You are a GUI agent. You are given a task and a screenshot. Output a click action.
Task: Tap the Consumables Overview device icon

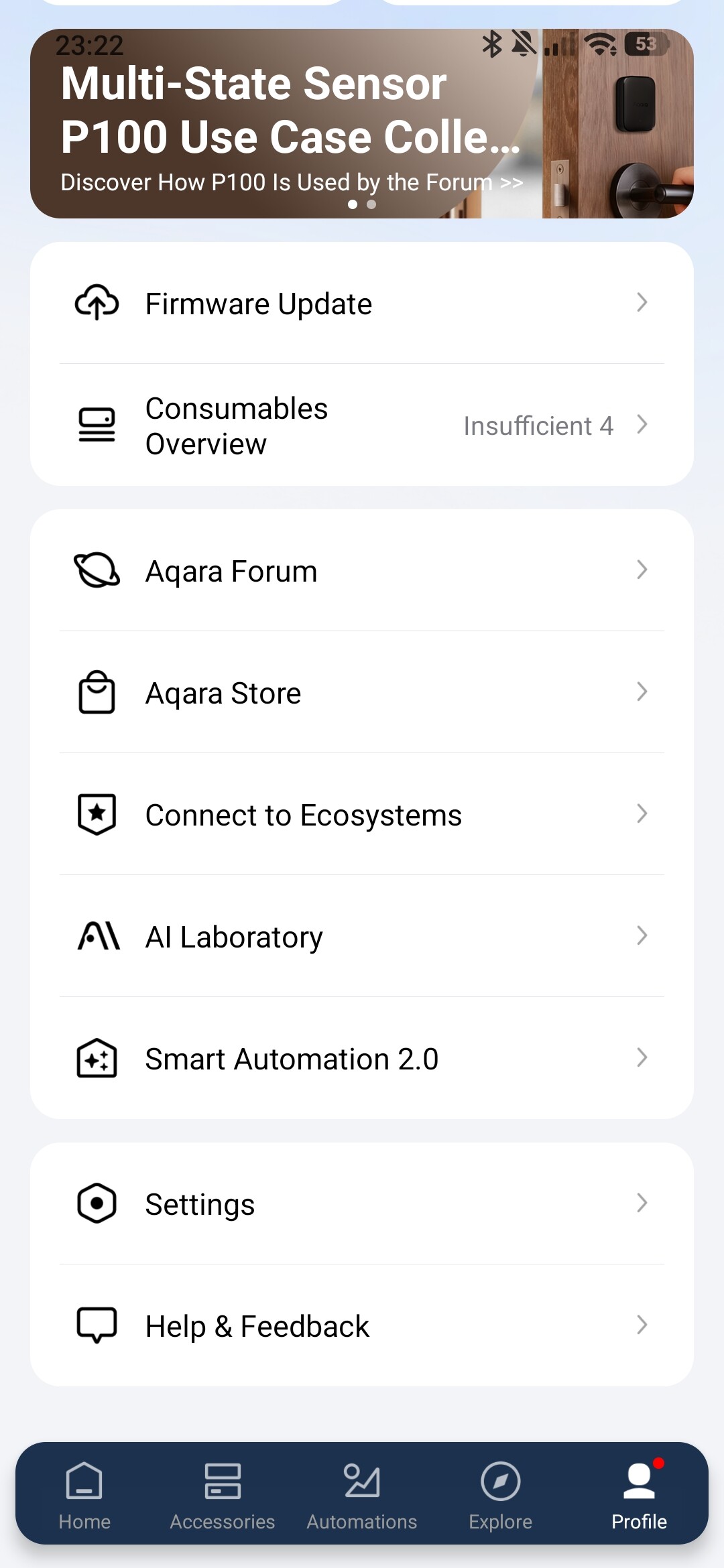(x=97, y=425)
